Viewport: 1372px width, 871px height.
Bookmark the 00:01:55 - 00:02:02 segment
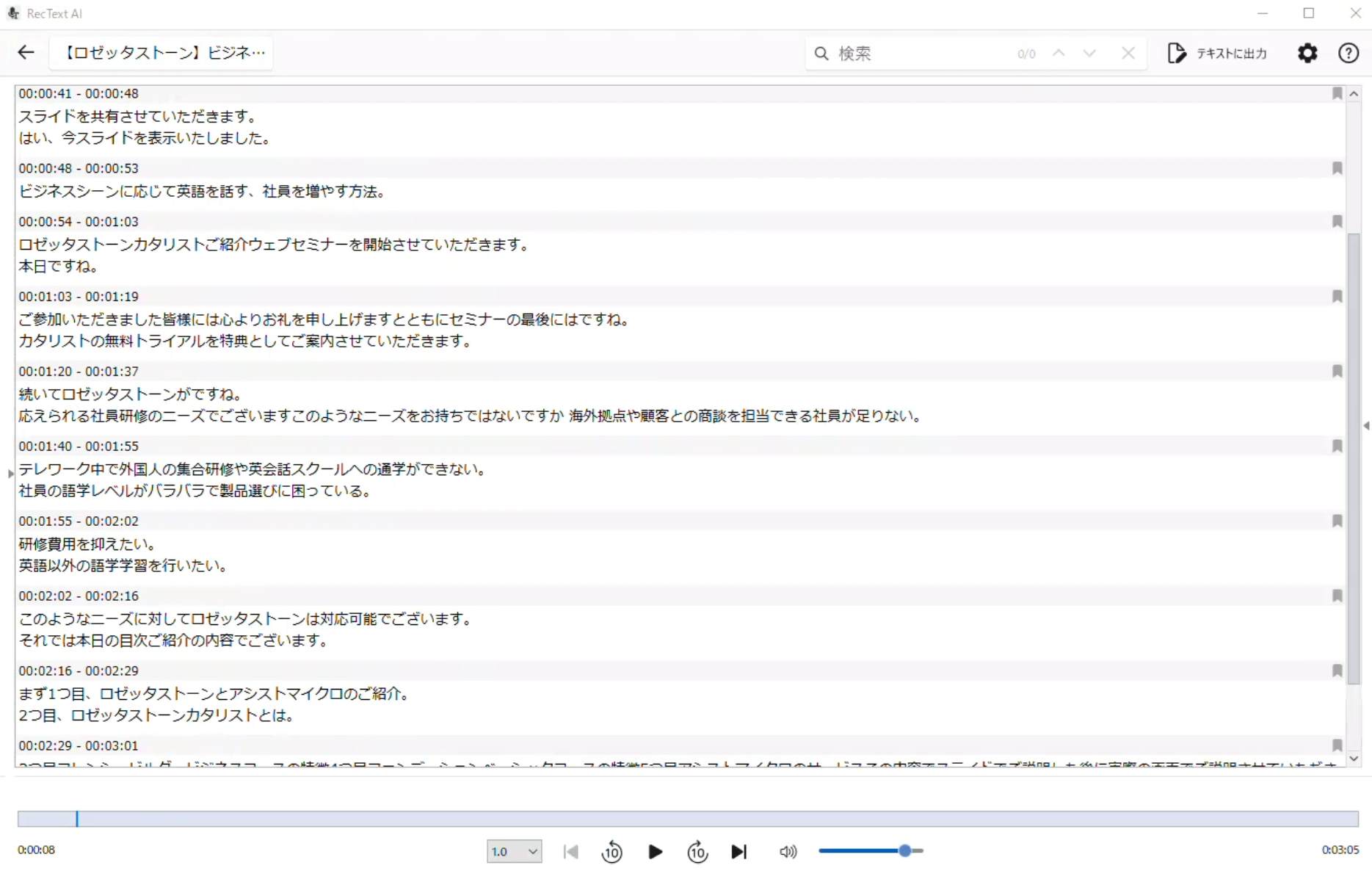coord(1337,521)
